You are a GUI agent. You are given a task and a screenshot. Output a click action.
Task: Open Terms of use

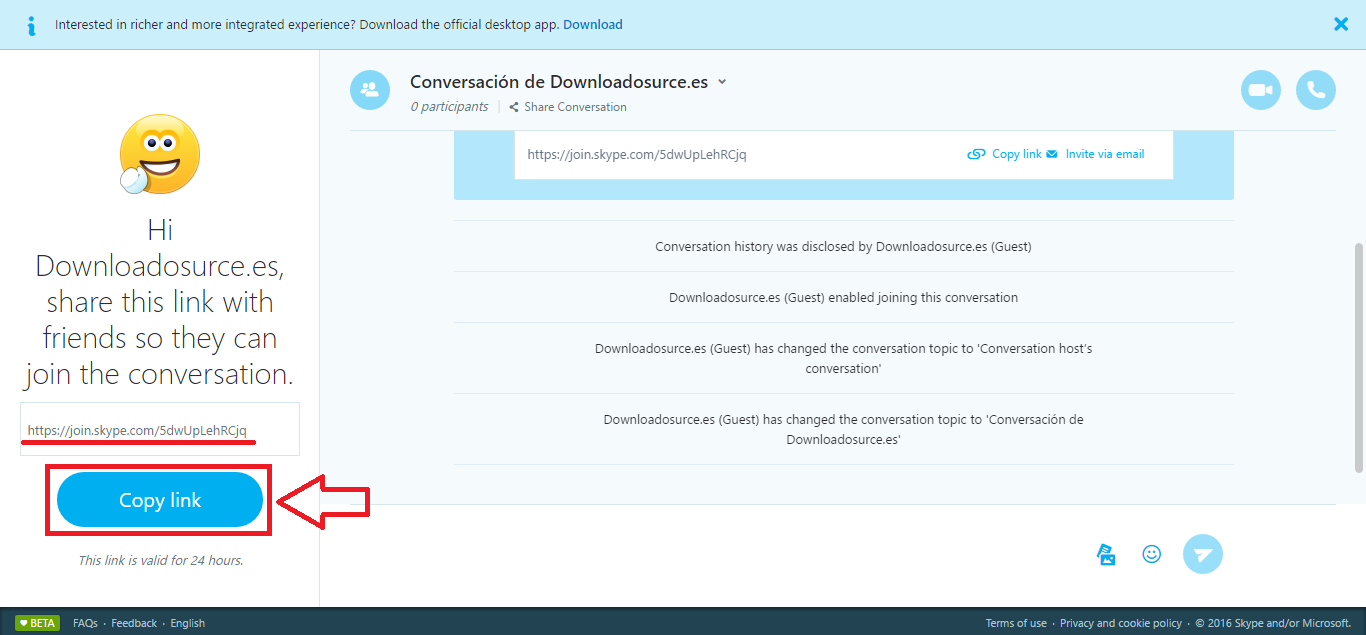(x=1016, y=623)
